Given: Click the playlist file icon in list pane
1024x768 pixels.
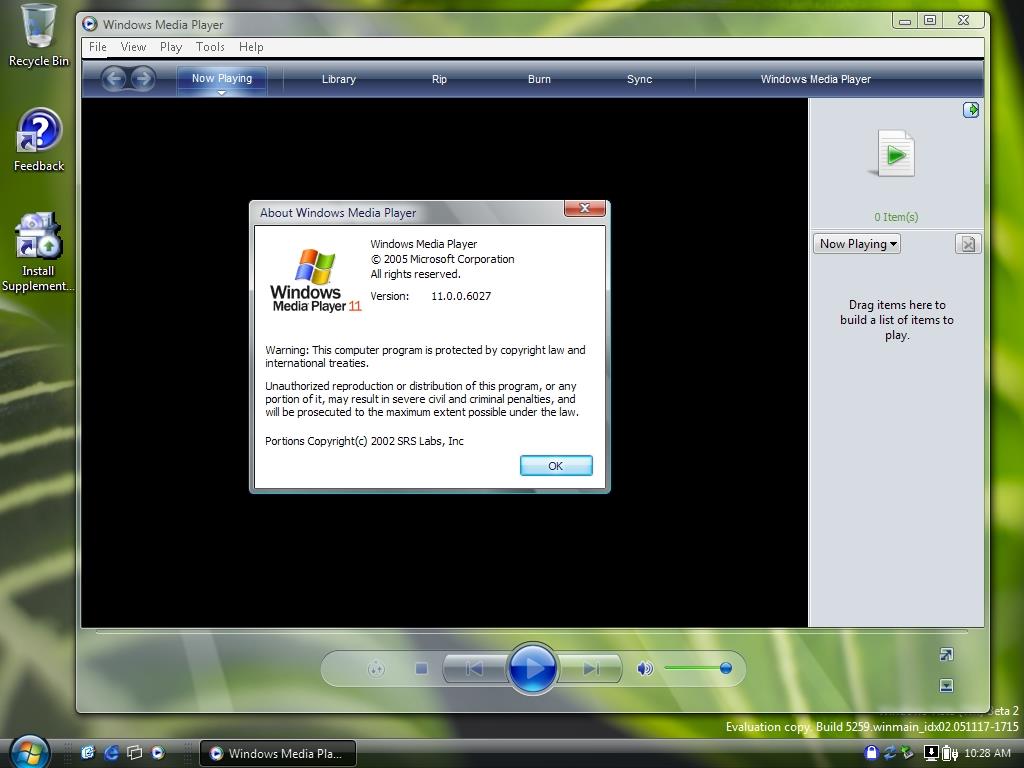Looking at the screenshot, I should (895, 154).
